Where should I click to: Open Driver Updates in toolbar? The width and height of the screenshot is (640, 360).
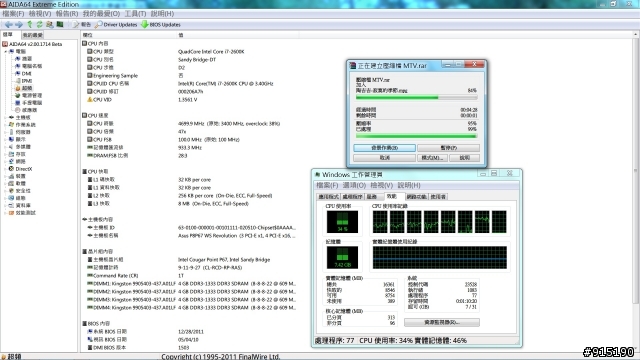(116, 24)
